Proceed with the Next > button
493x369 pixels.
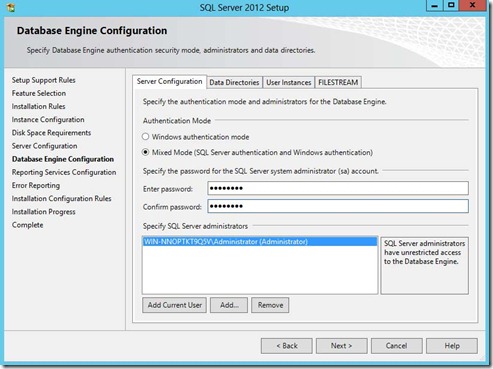tap(342, 346)
